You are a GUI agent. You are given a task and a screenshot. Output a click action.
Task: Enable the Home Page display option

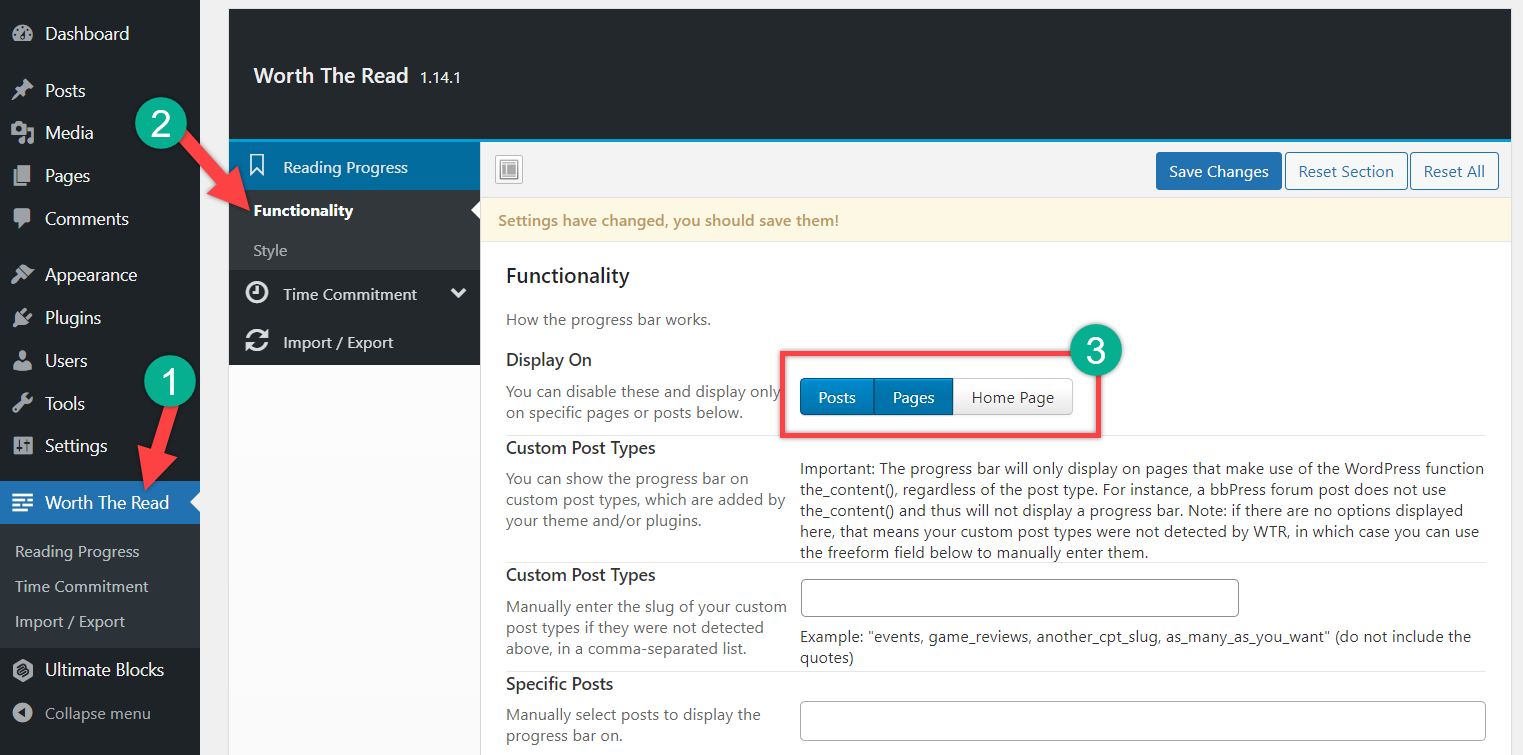tap(1011, 396)
